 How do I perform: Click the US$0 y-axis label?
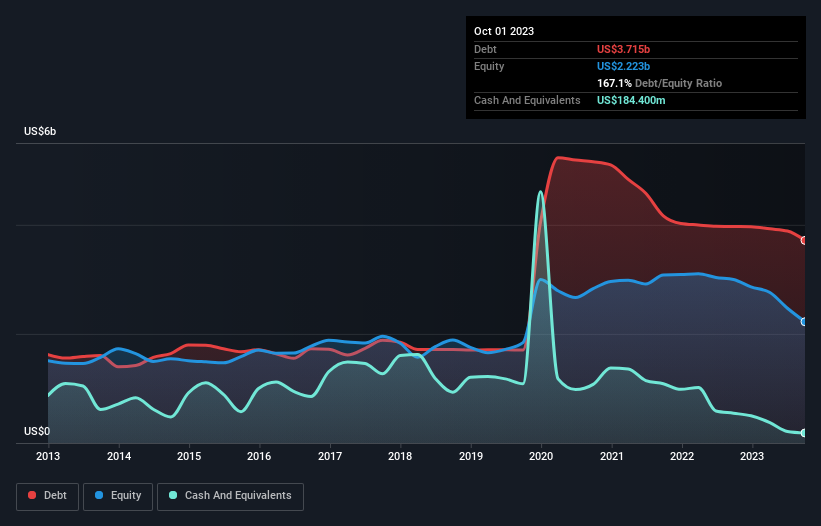[37, 431]
